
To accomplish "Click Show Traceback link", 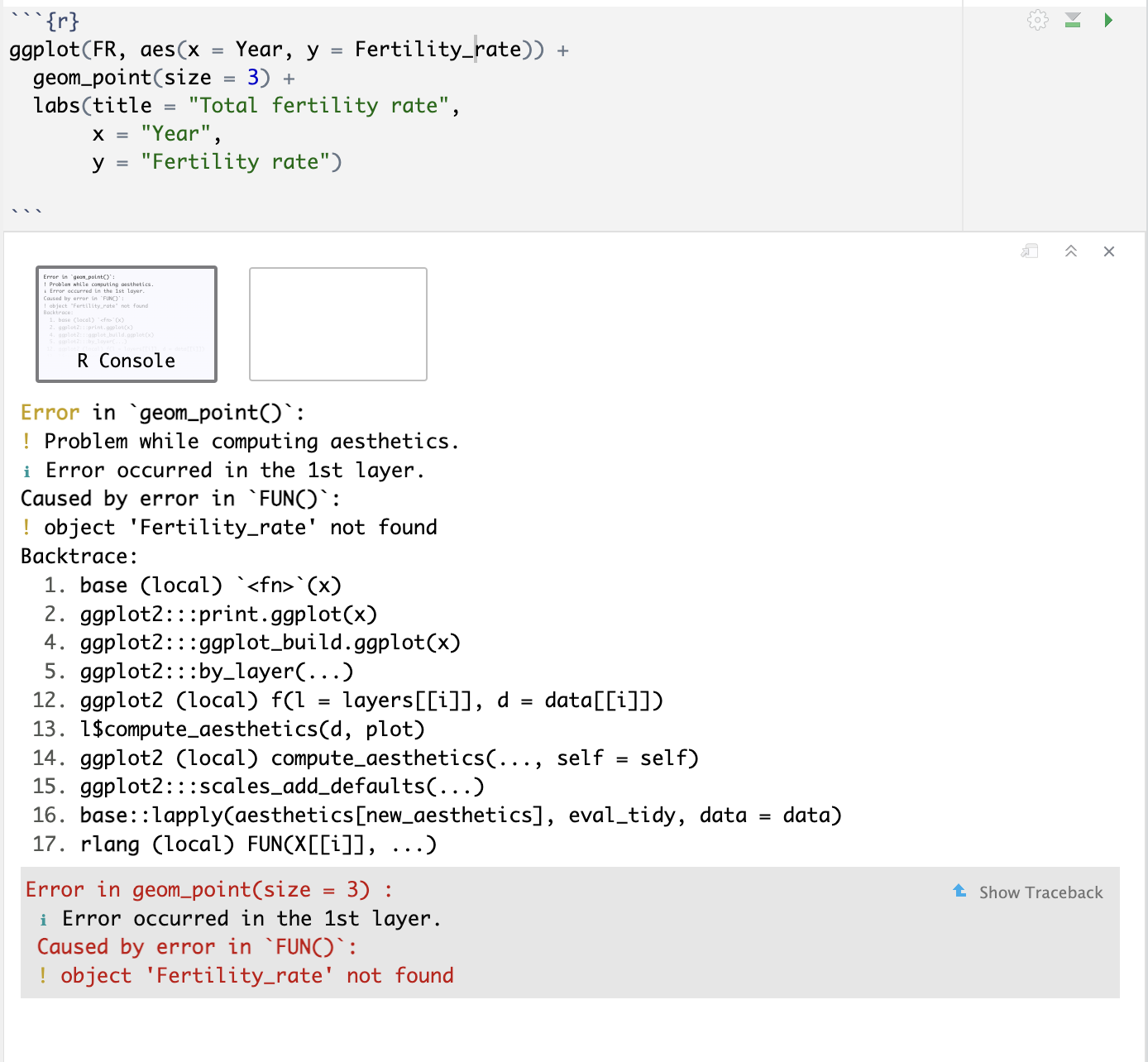I will [1040, 892].
